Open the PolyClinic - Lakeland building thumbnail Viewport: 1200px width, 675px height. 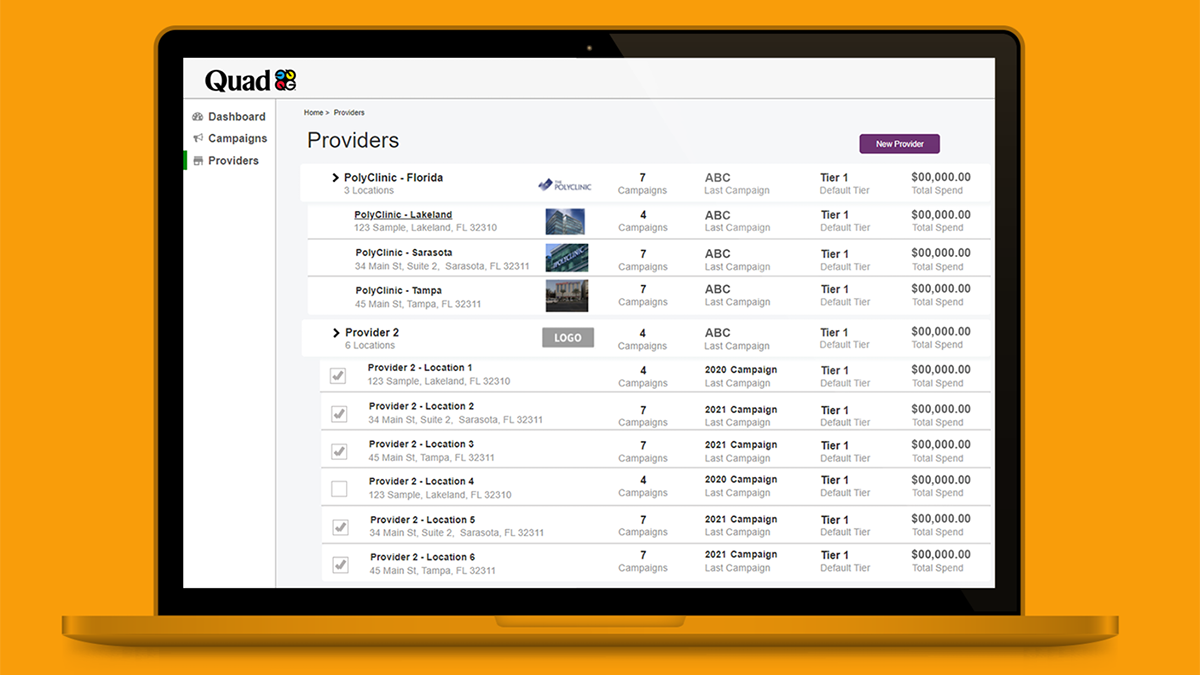click(565, 222)
